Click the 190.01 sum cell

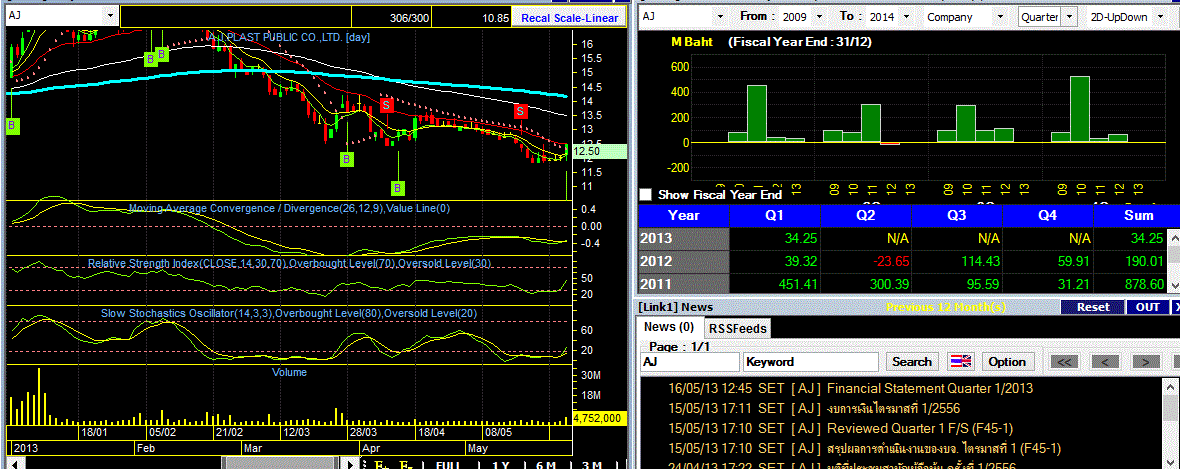click(1130, 261)
